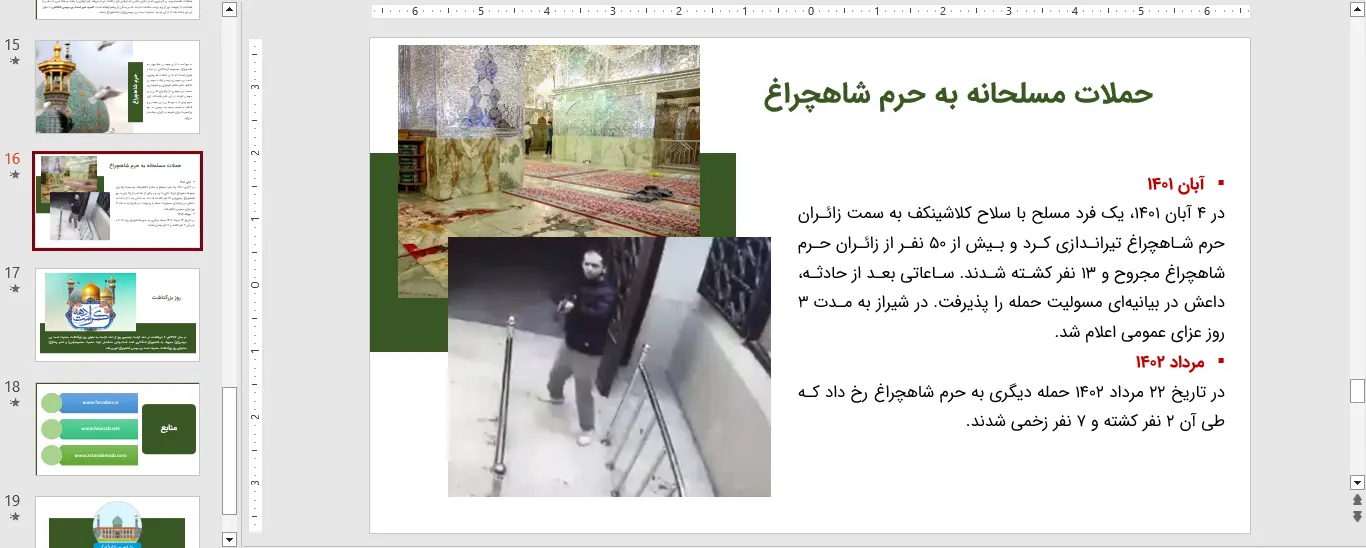1366x548 pixels.
Task: Click the horizontal ruler above the slide
Action: (x=811, y=12)
